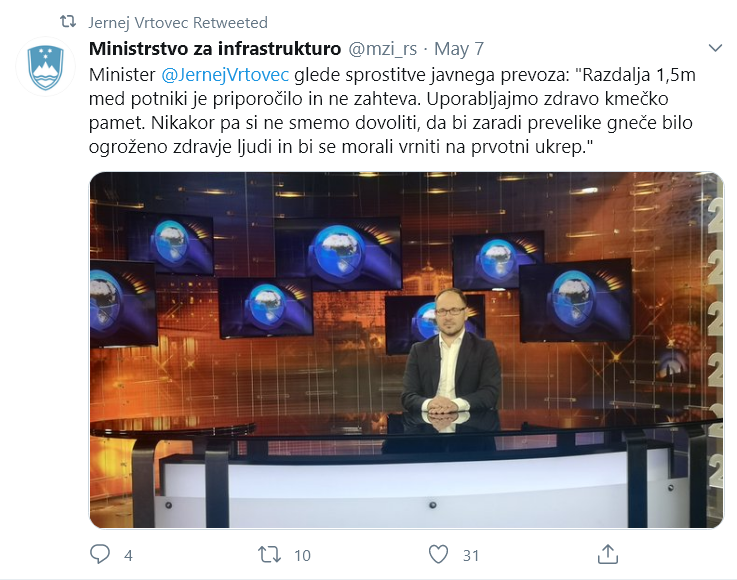This screenshot has width=737, height=580.
Task: Open the Jernej Vrtovec Retweeted link
Action: pos(178,22)
